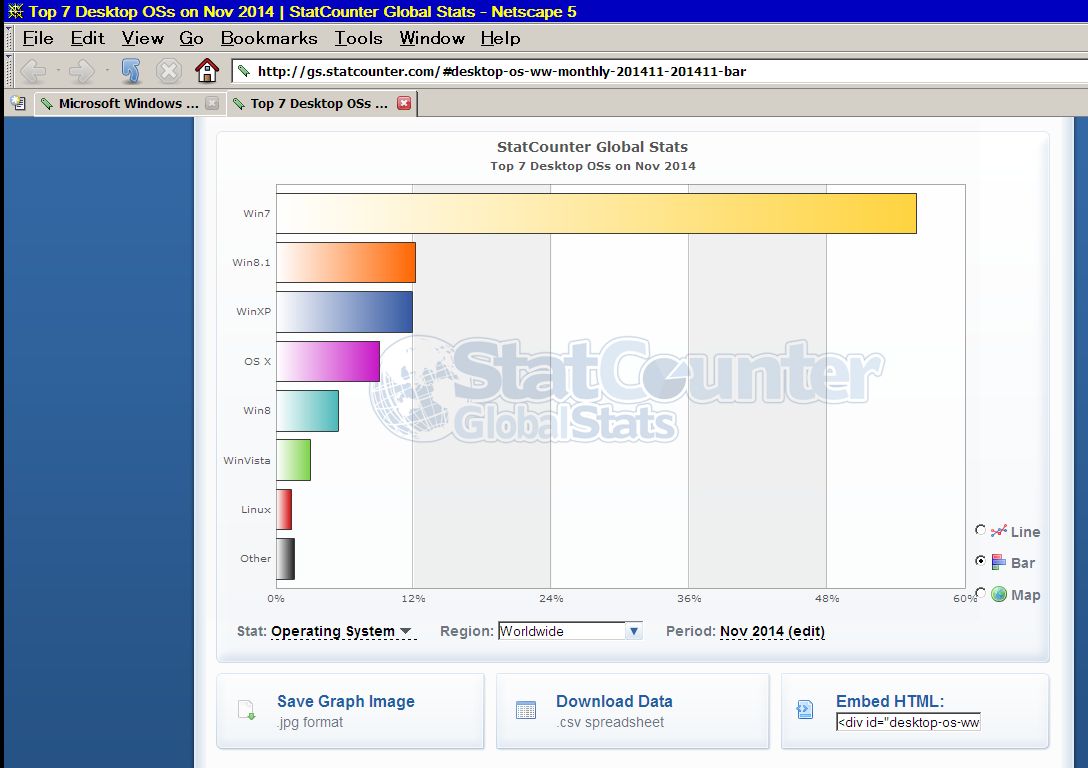Click the Map globe icon
Screen dimensions: 1088x768
[999, 595]
